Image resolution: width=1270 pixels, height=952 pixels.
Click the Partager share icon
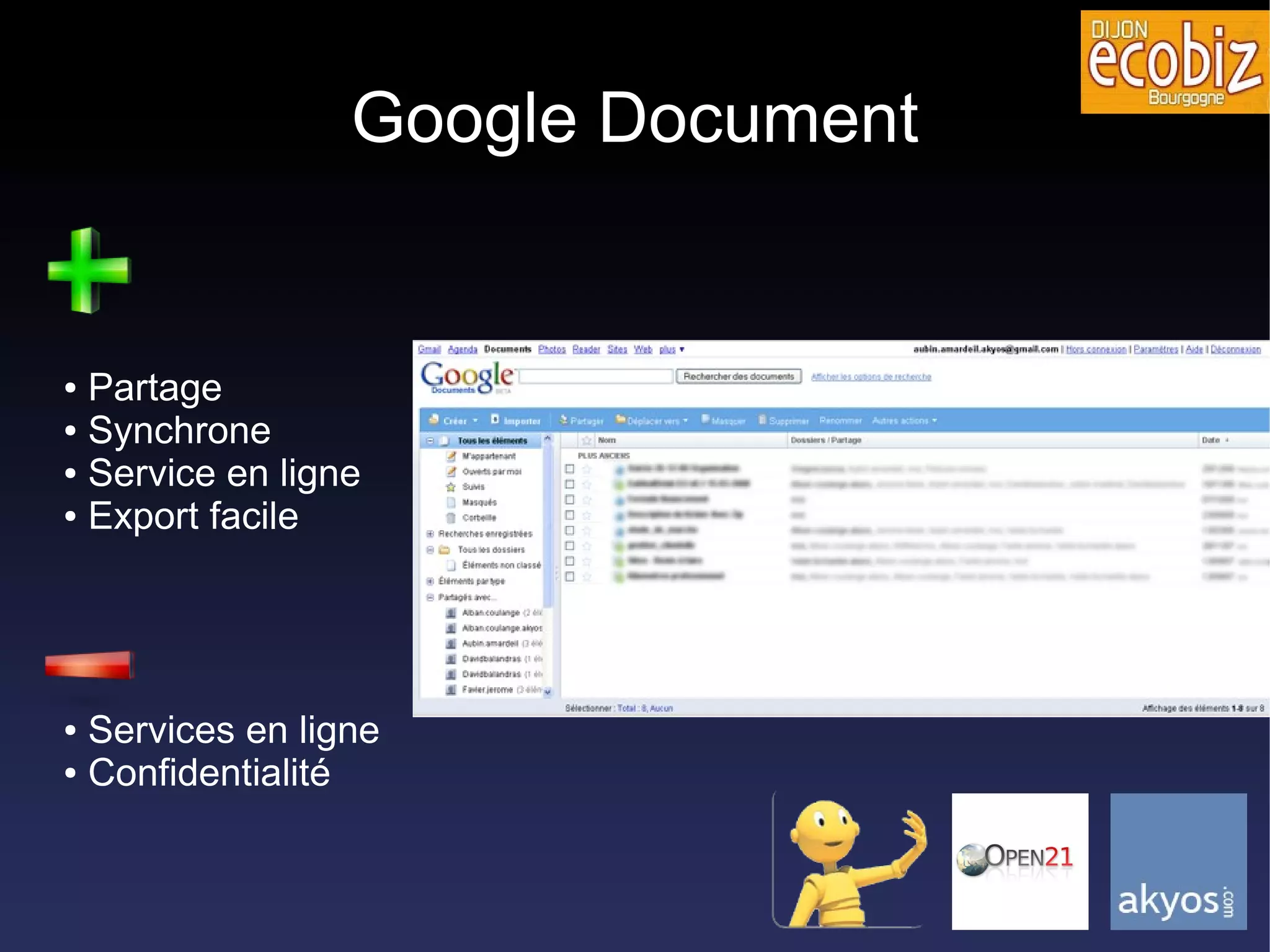563,420
